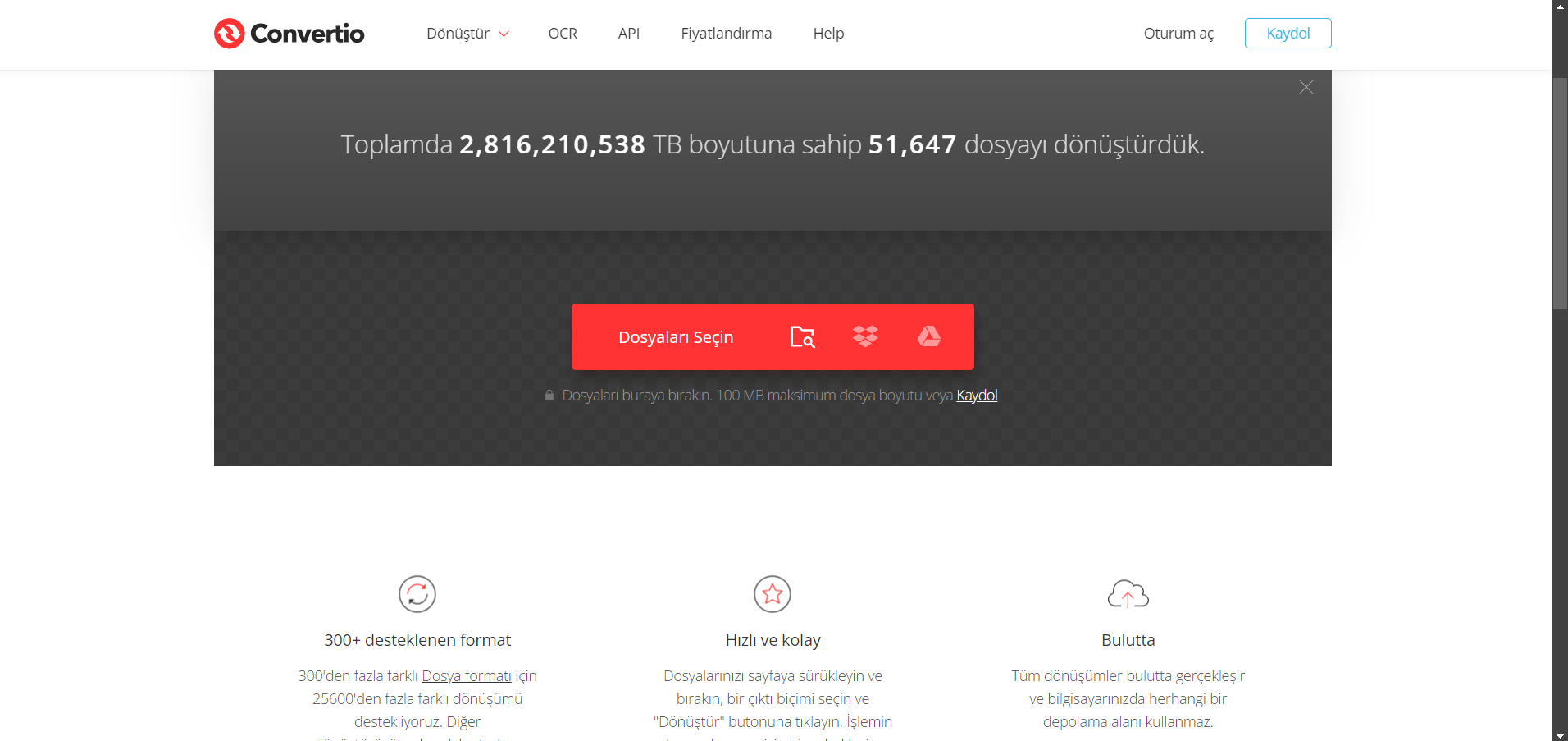Click the cloud upload icon above Bulutta

(1128, 594)
